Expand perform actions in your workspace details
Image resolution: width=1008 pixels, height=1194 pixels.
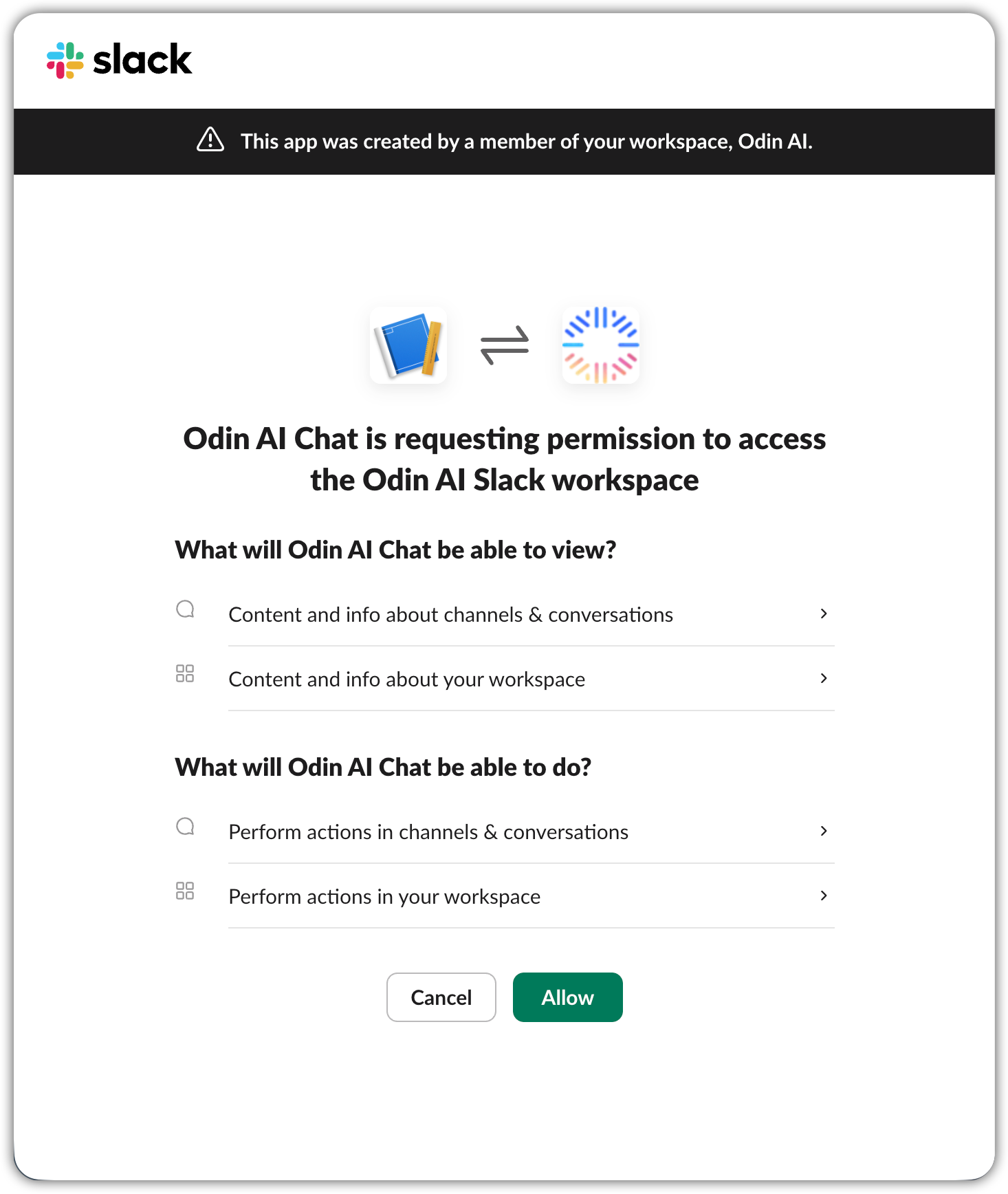[823, 895]
